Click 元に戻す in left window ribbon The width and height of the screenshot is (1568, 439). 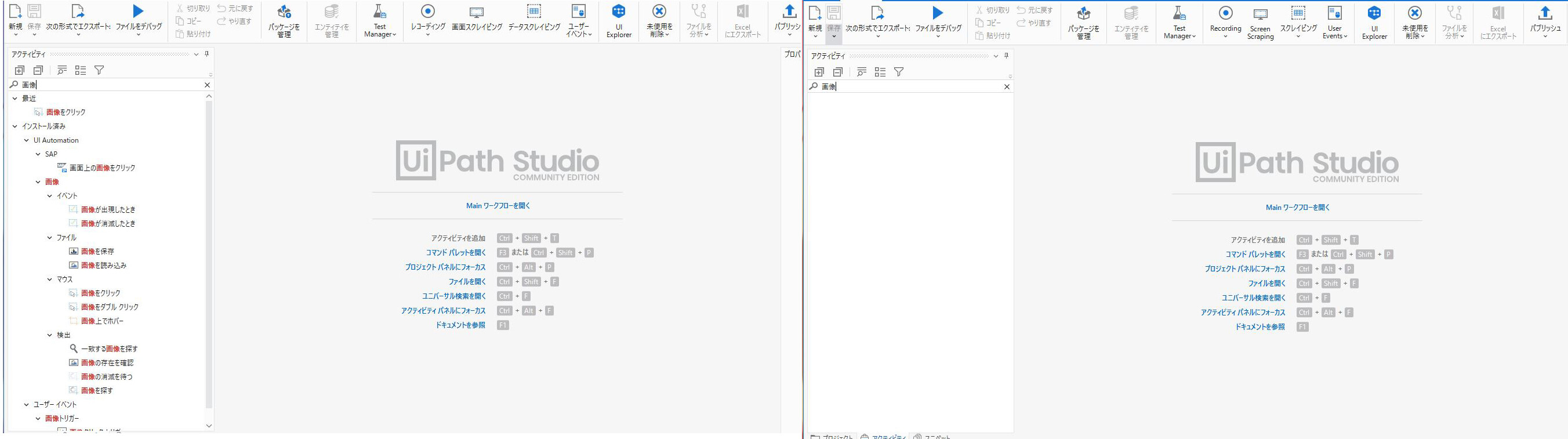click(235, 9)
